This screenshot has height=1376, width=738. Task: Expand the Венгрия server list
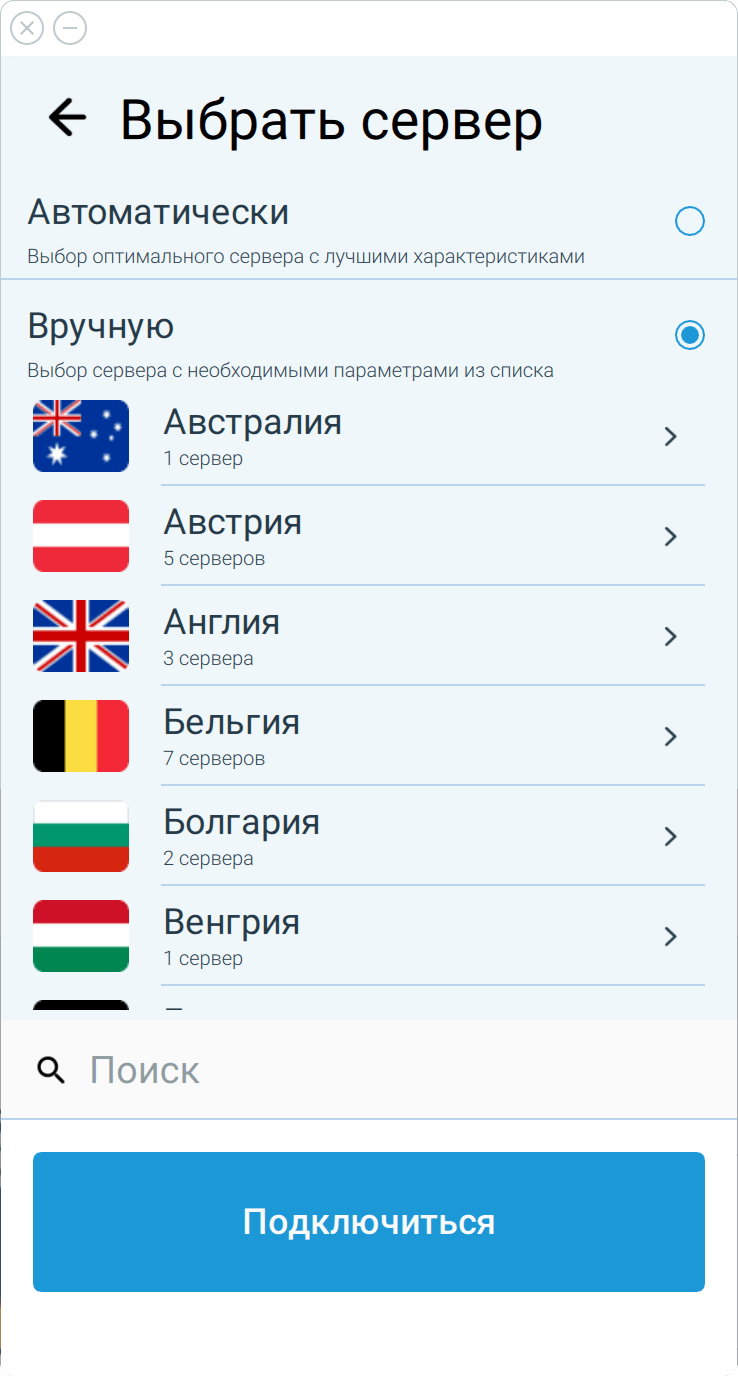click(670, 936)
